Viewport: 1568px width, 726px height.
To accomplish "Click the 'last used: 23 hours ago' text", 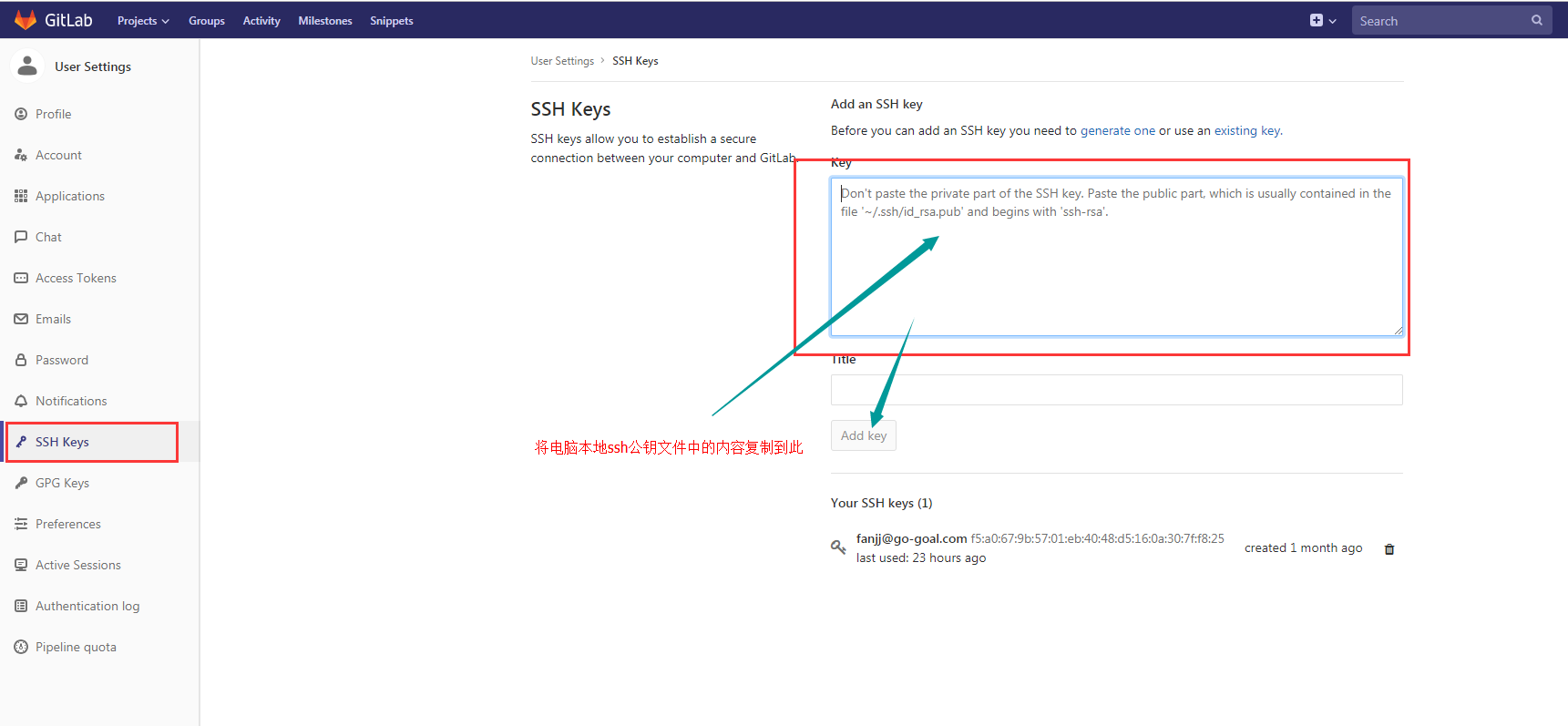I will pyautogui.click(x=921, y=557).
